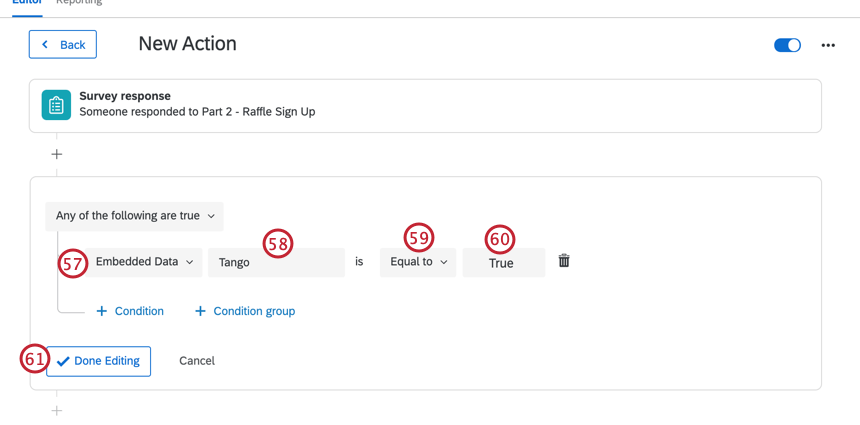Click the trash icon to delete condition
Image resolution: width=860 pixels, height=425 pixels.
pyautogui.click(x=564, y=261)
